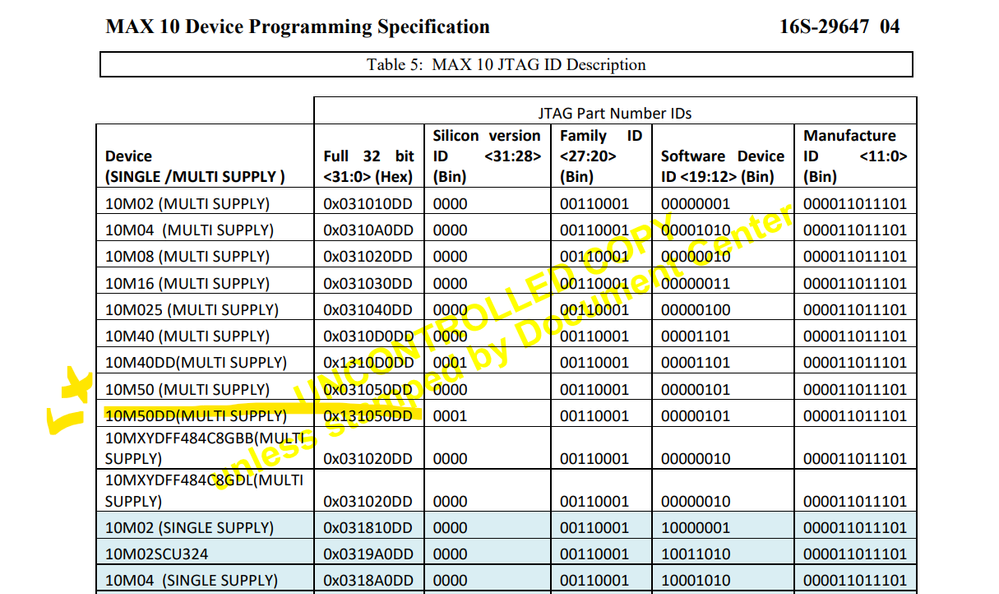Click the '10MXYDFF484C8GBB(MULTI SUPPLY)' device cell
Screen dimensions: 999x594
[x=205, y=448]
